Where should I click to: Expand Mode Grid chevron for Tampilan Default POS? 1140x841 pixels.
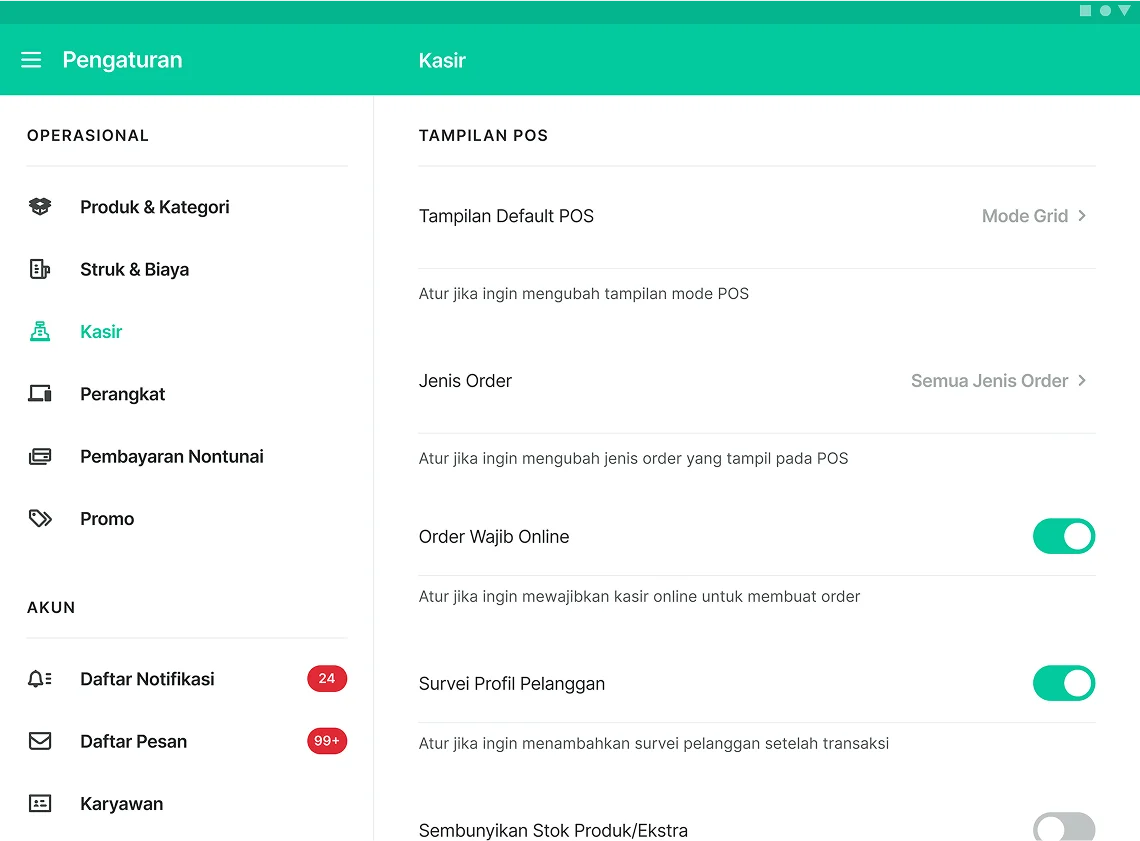pyautogui.click(x=1082, y=216)
